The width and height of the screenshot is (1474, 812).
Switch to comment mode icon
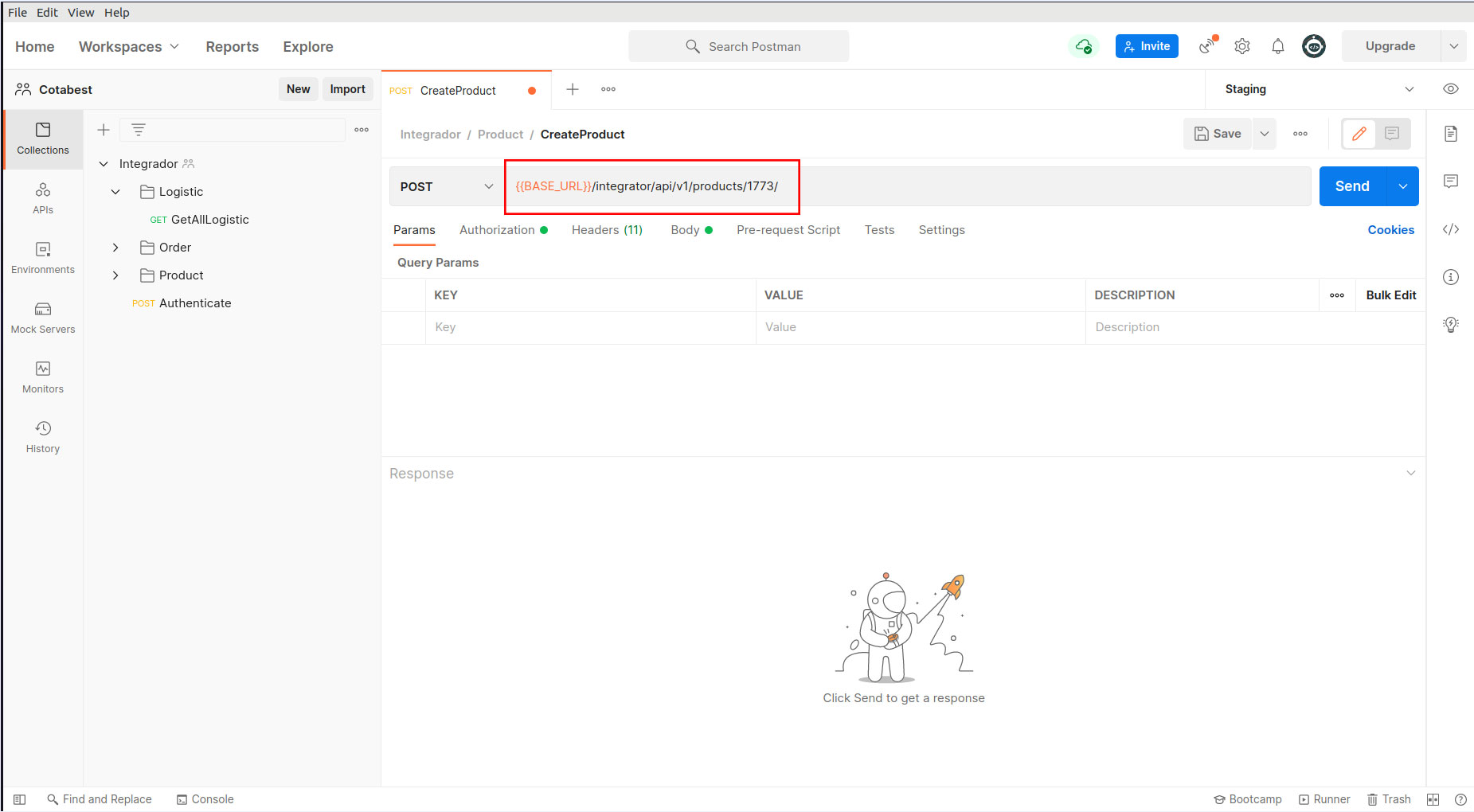[x=1392, y=134]
